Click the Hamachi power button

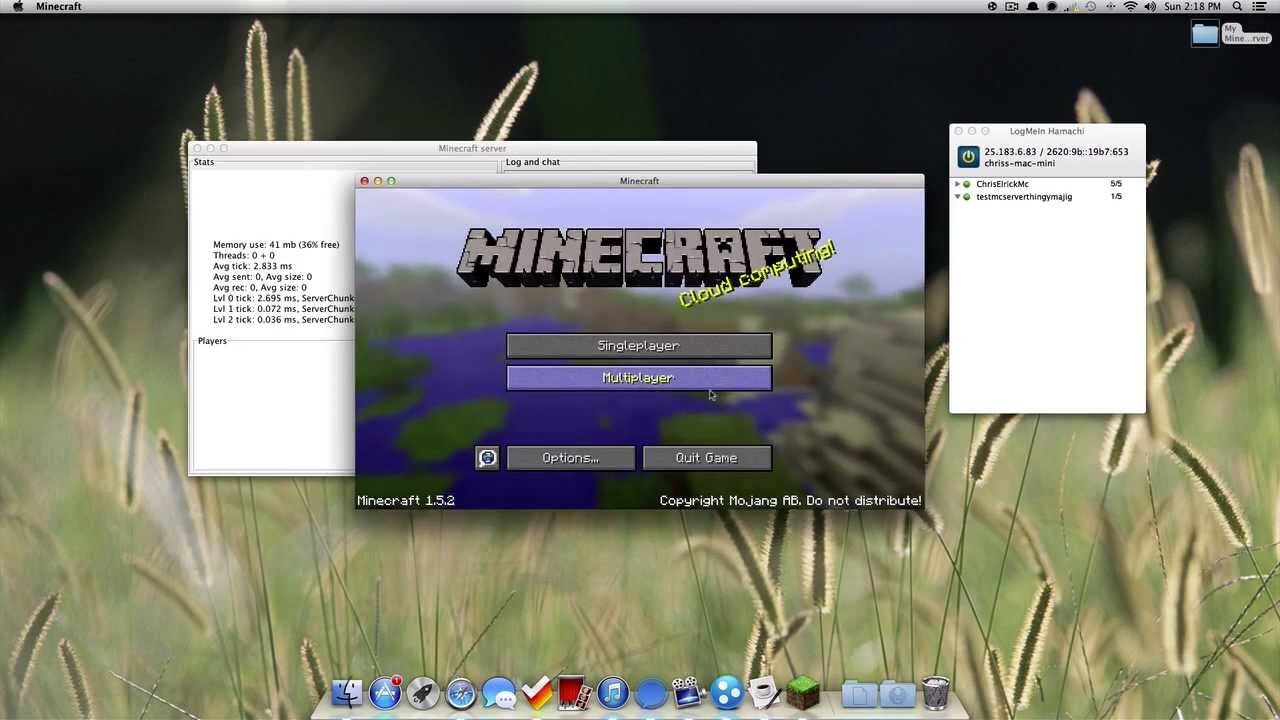pyautogui.click(x=968, y=157)
